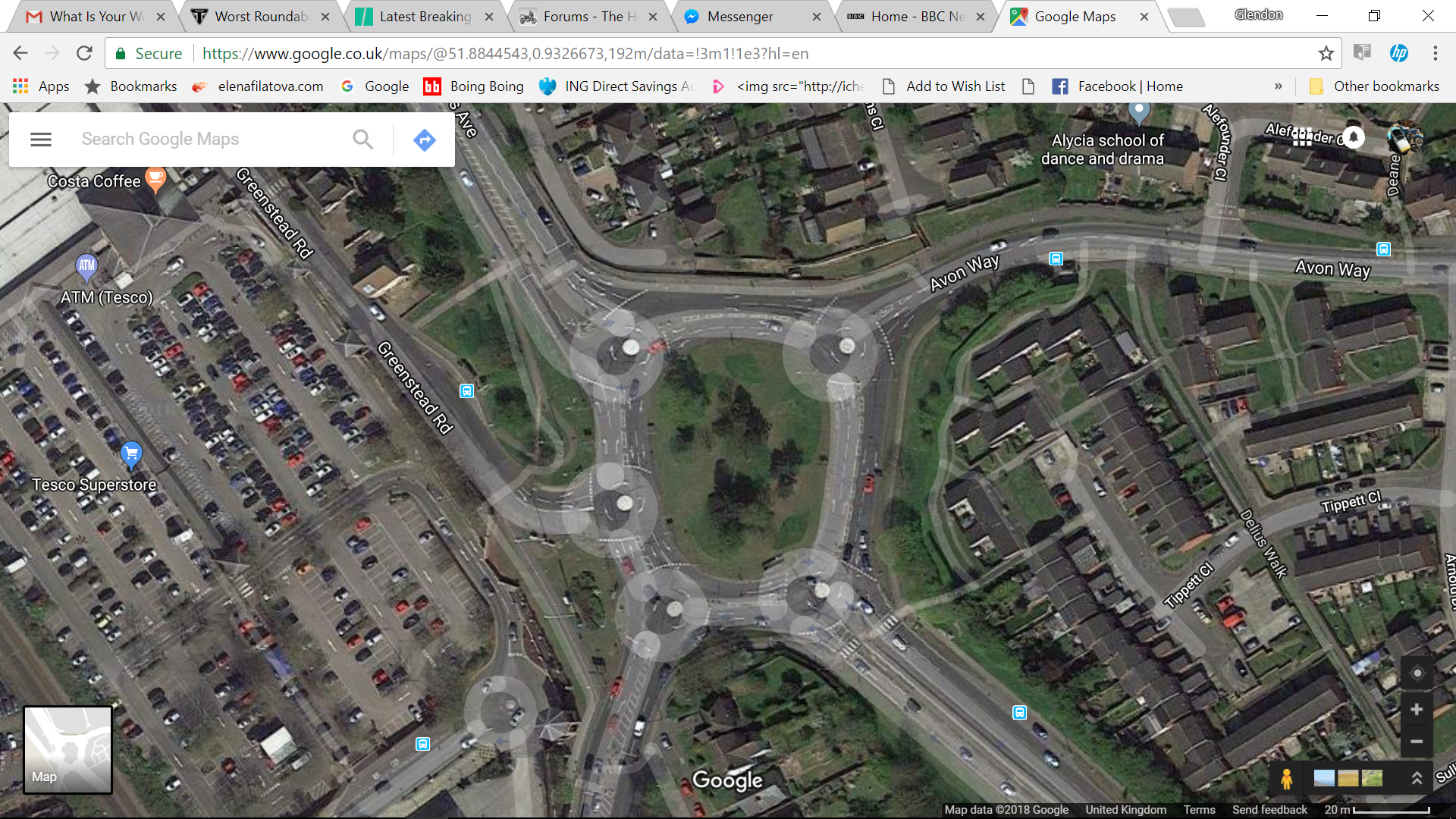Click the ATM (Tesco) marker

coord(86,265)
